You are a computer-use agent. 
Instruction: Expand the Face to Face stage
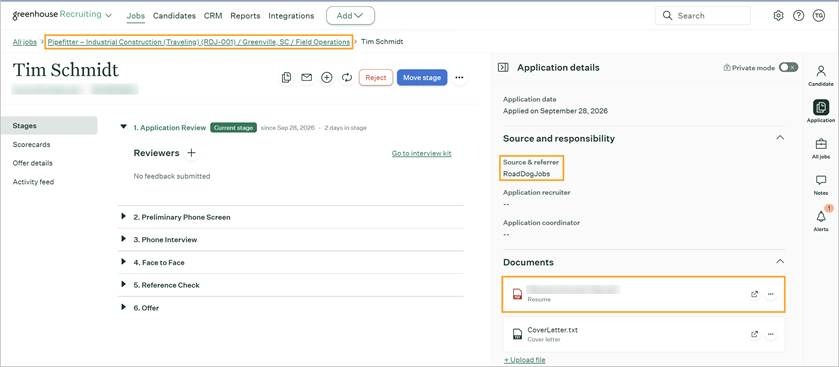point(124,262)
